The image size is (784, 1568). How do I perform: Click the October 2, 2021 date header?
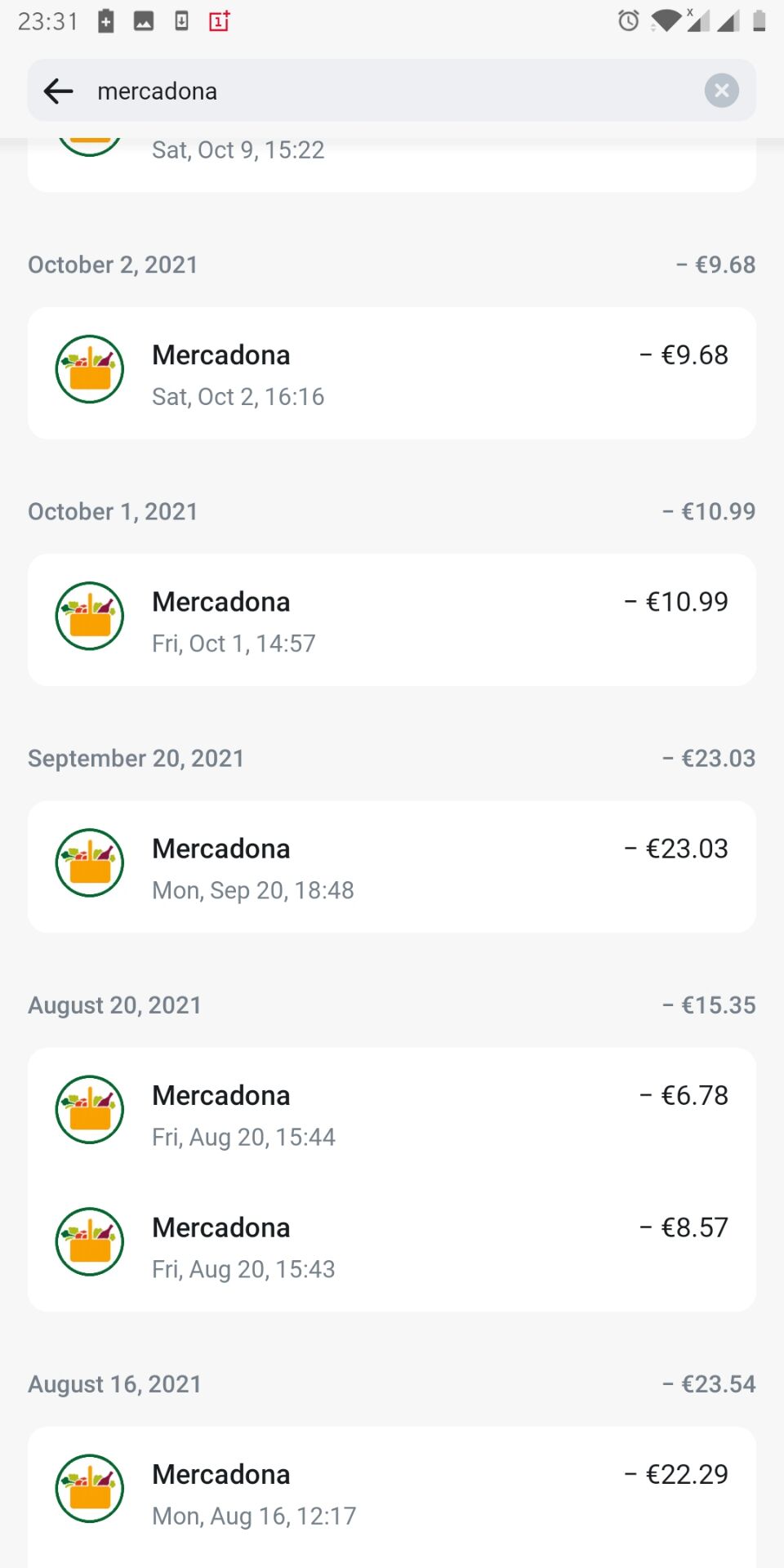[113, 265]
